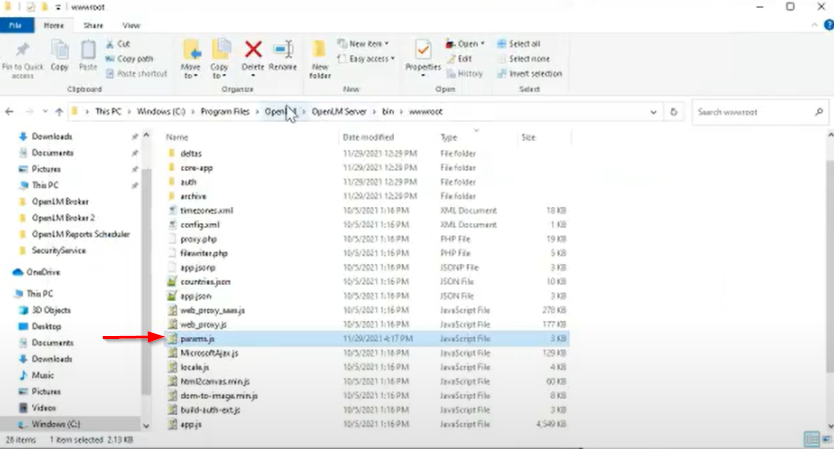Expand the Easy access dropdown
Screen dimensions: 834x449
coord(370,59)
